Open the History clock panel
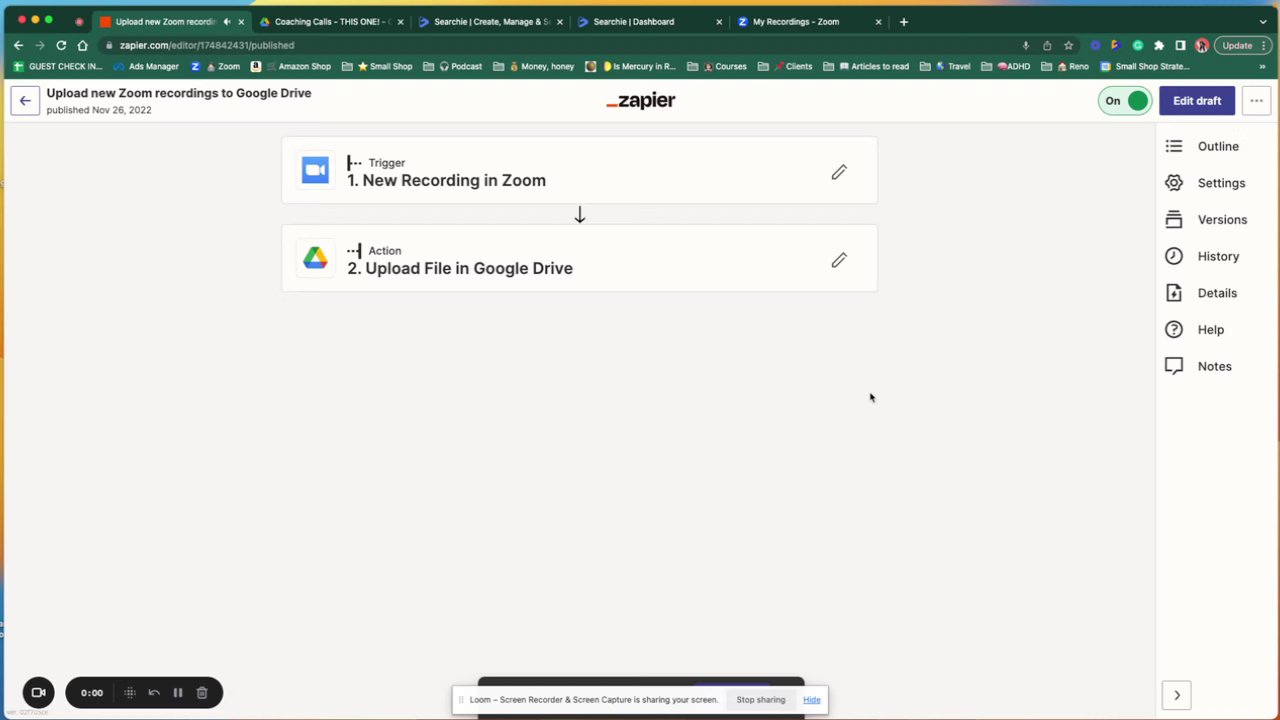Viewport: 1280px width, 720px height. coord(1203,256)
